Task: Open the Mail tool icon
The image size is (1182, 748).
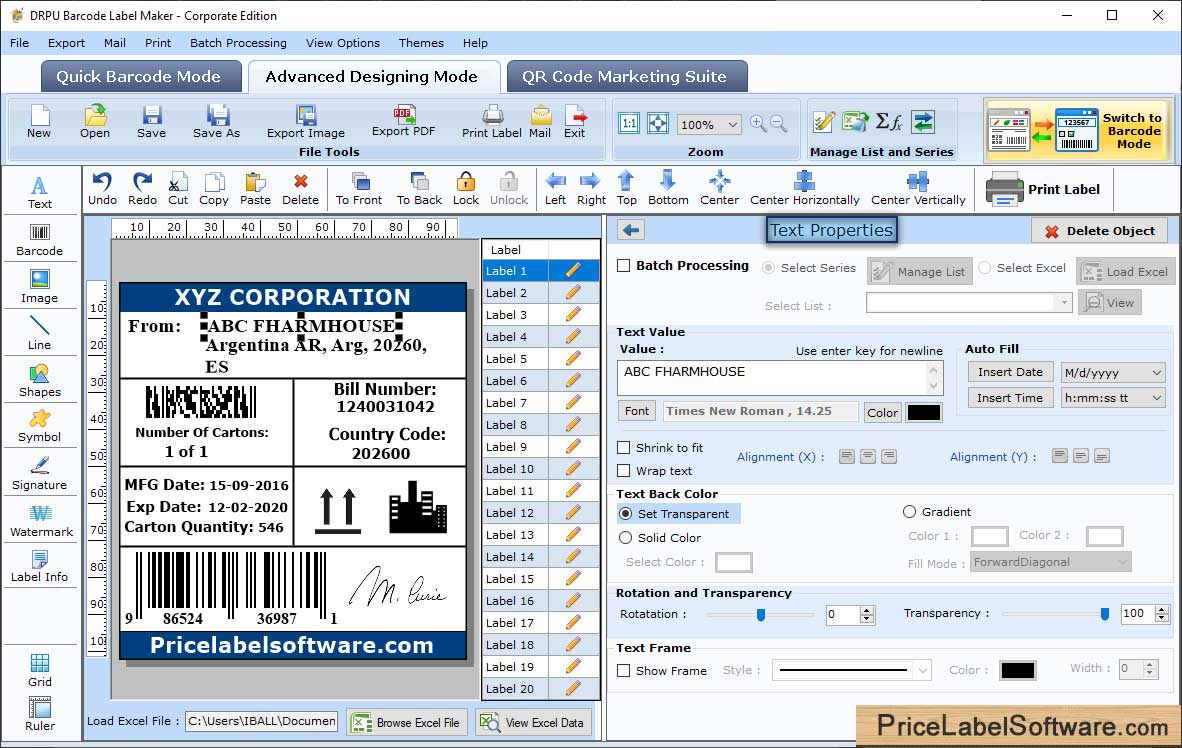Action: (540, 121)
